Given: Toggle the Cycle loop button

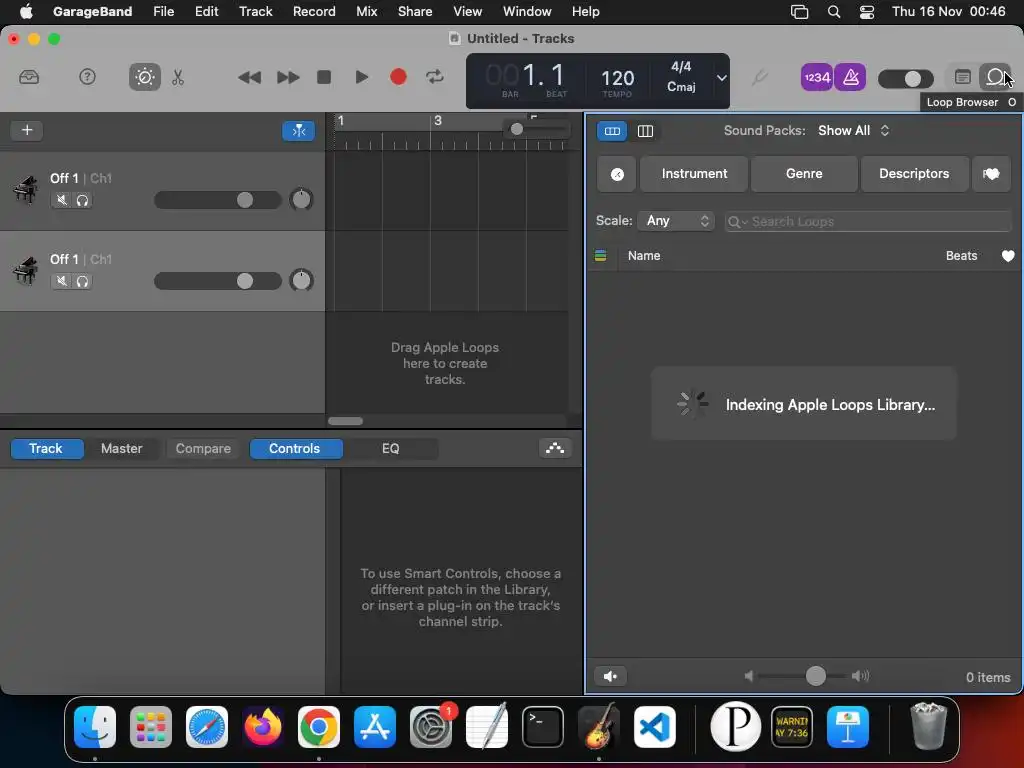Looking at the screenshot, I should click(x=435, y=77).
